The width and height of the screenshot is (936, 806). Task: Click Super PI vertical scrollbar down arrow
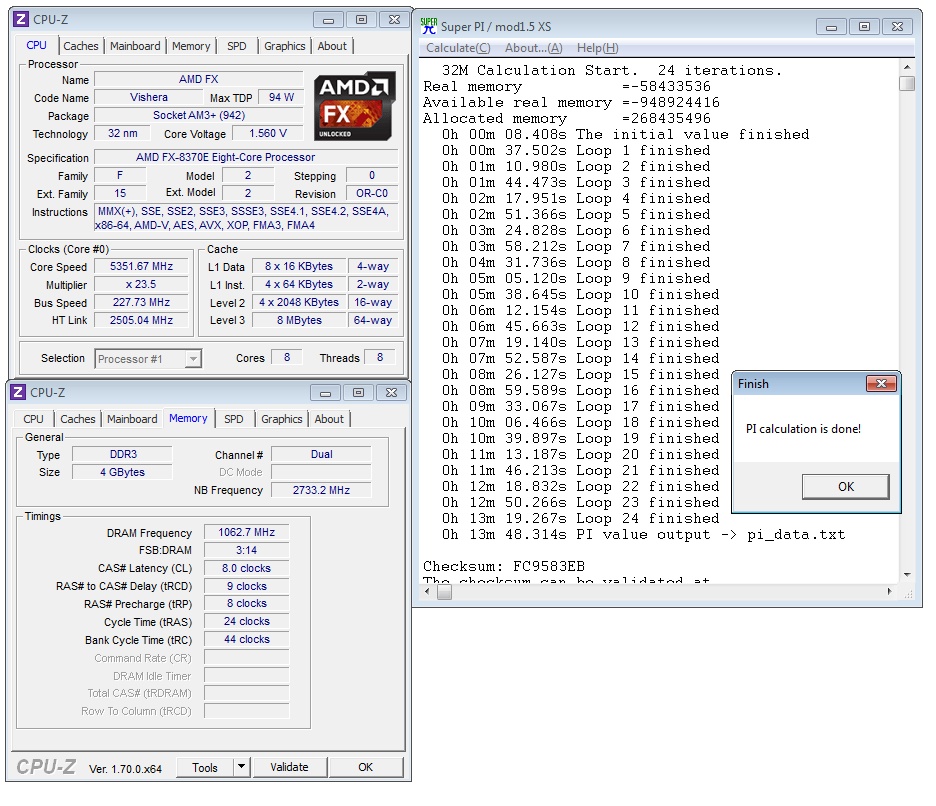click(x=907, y=575)
